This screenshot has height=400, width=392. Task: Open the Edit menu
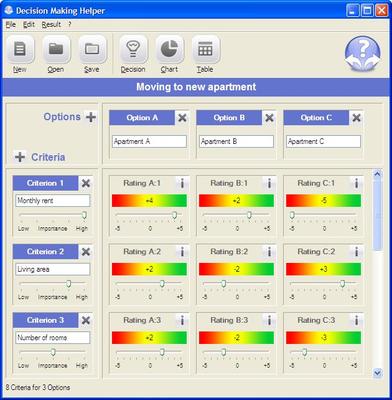[29, 25]
